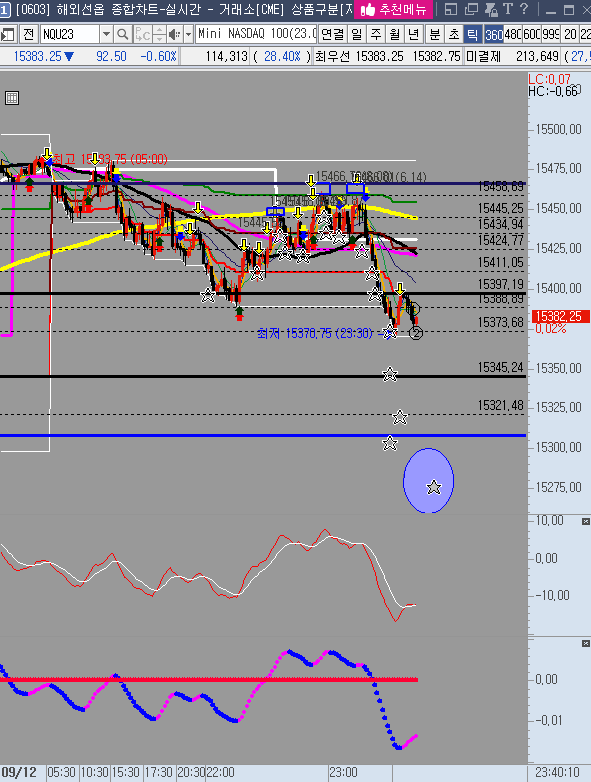Click the sound speaker icon

tap(174, 34)
